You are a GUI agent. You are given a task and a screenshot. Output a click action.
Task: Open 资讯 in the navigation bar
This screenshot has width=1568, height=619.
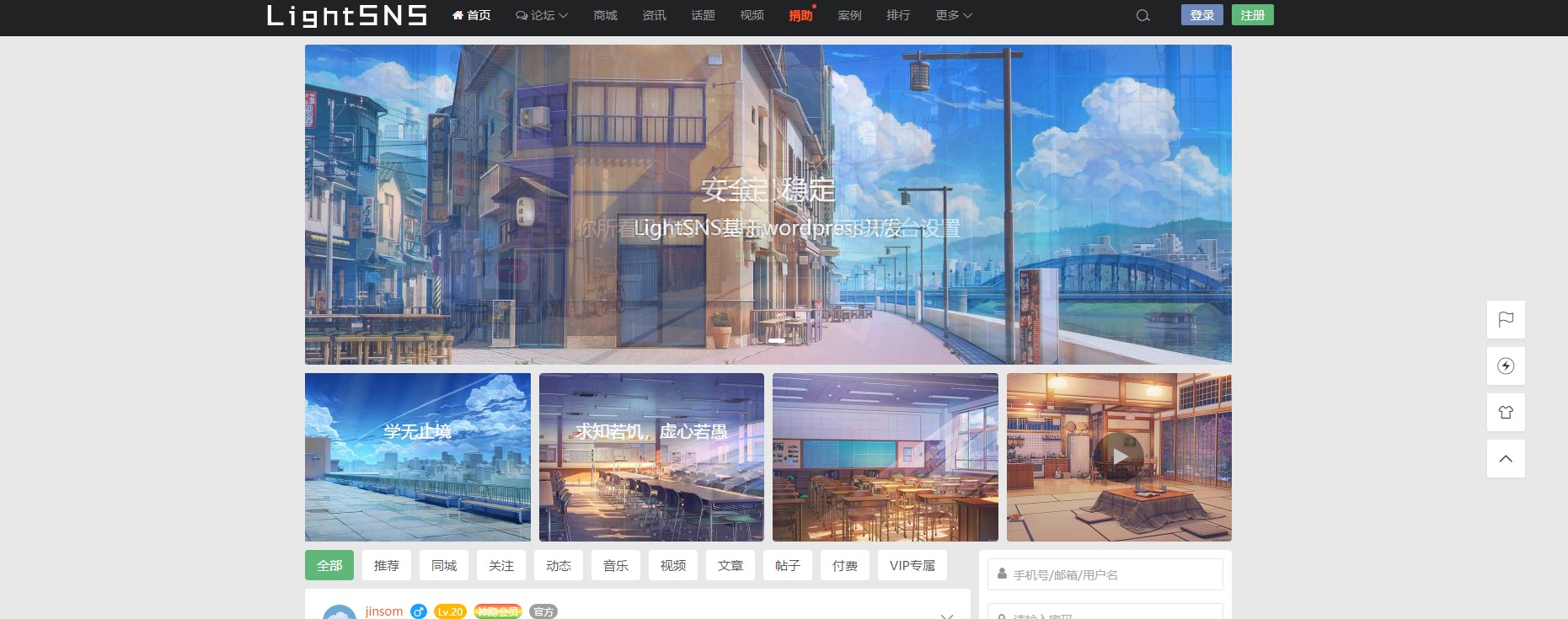[654, 15]
